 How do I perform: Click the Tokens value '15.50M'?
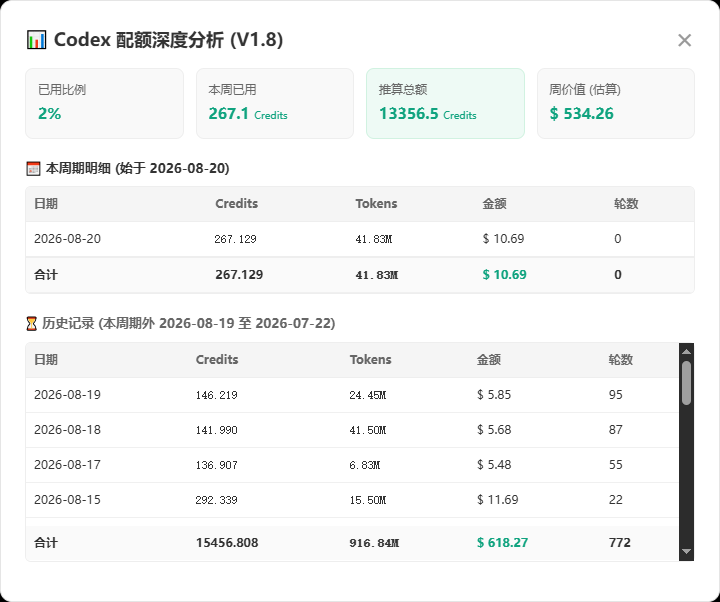point(368,500)
